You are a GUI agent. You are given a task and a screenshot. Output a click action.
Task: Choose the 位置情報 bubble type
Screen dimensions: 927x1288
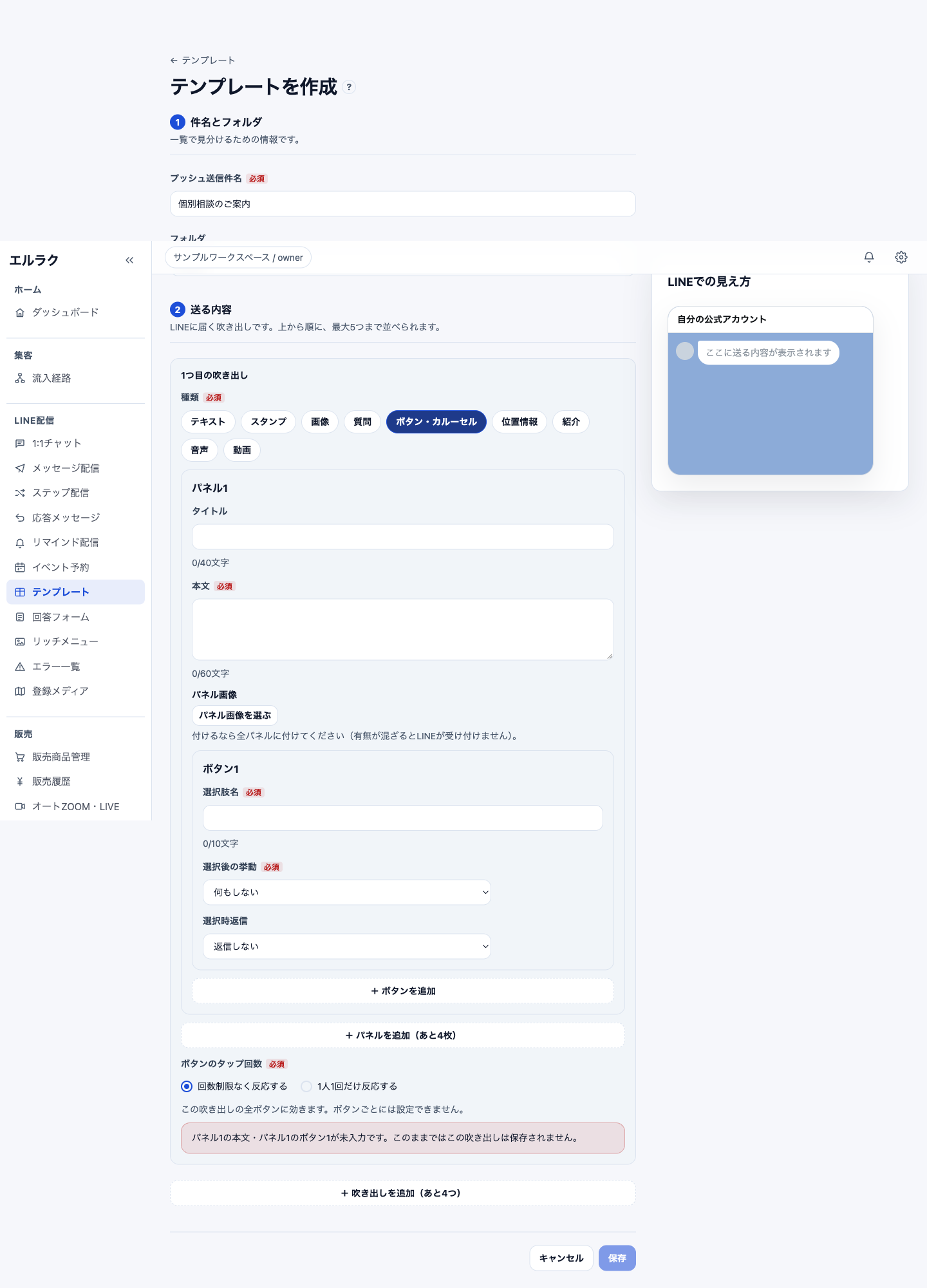tap(520, 422)
